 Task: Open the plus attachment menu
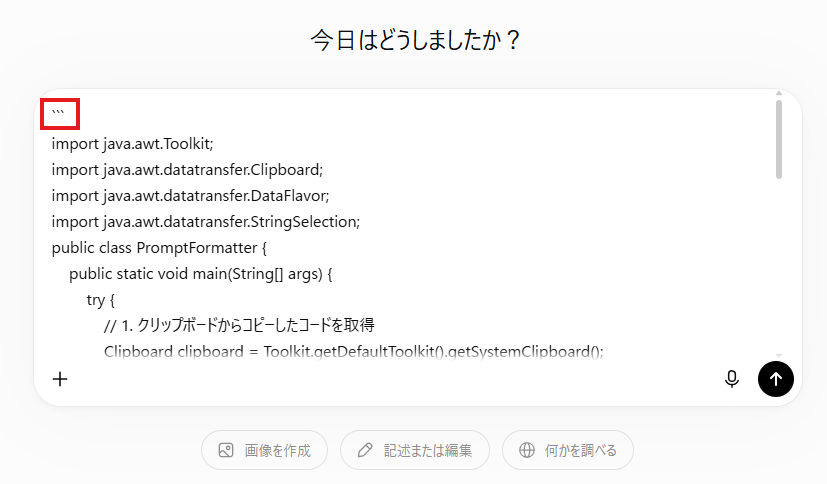point(60,379)
